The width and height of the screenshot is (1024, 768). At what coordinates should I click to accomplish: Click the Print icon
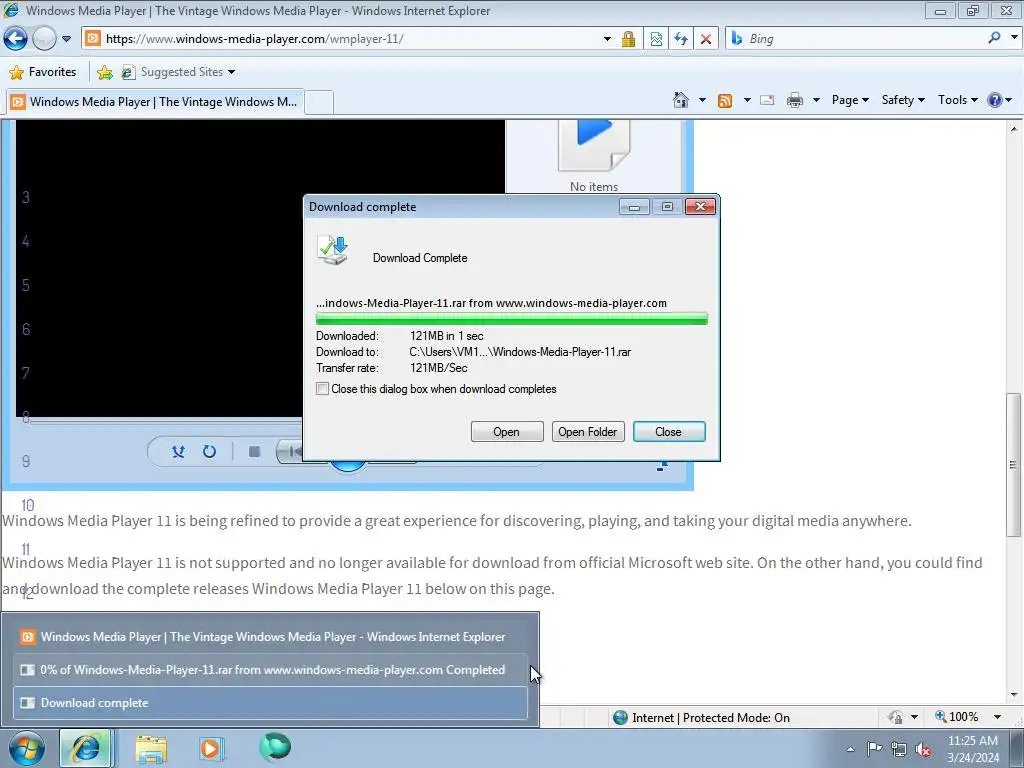pos(795,100)
